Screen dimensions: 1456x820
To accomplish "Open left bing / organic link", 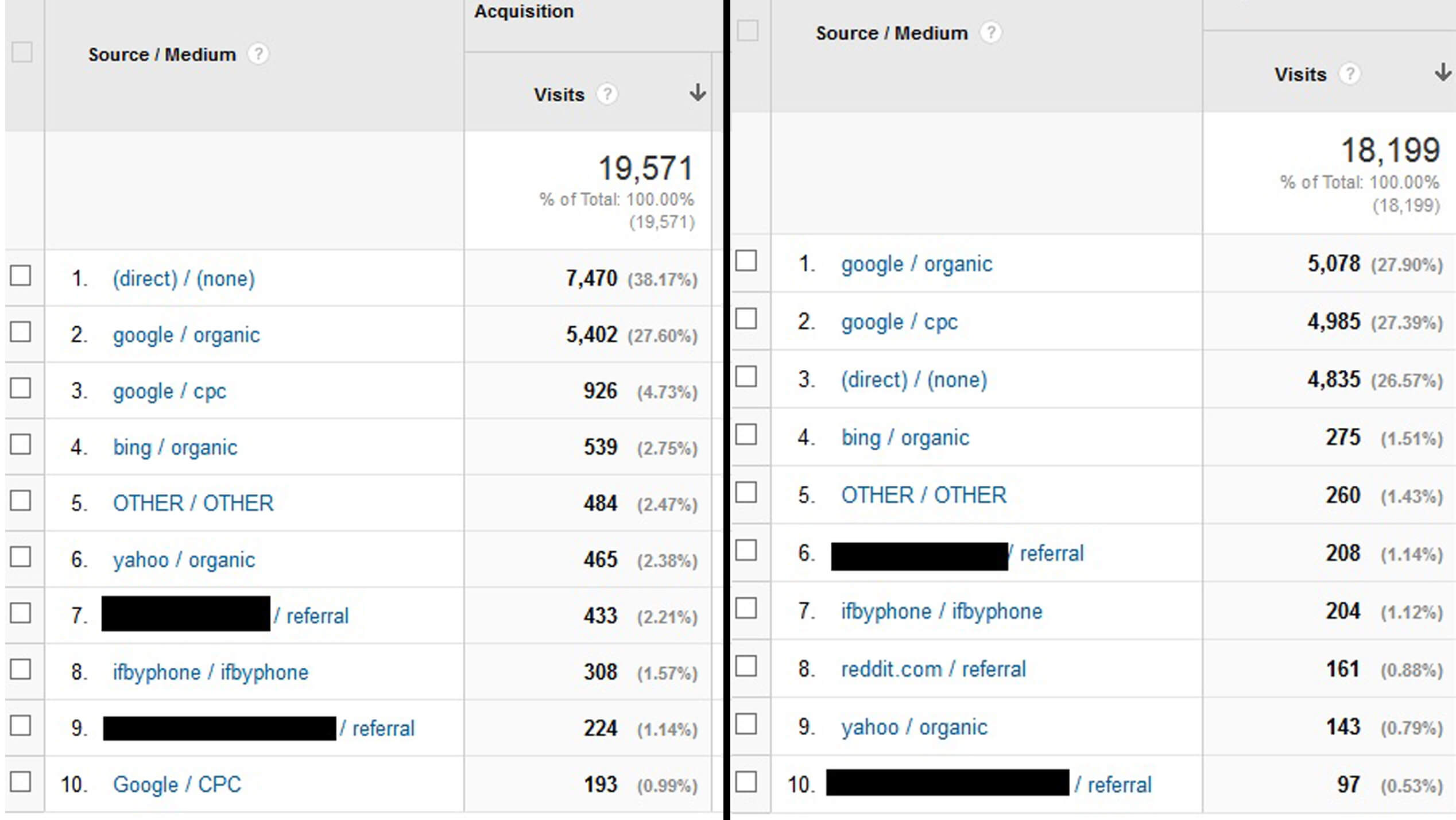I will click(175, 447).
